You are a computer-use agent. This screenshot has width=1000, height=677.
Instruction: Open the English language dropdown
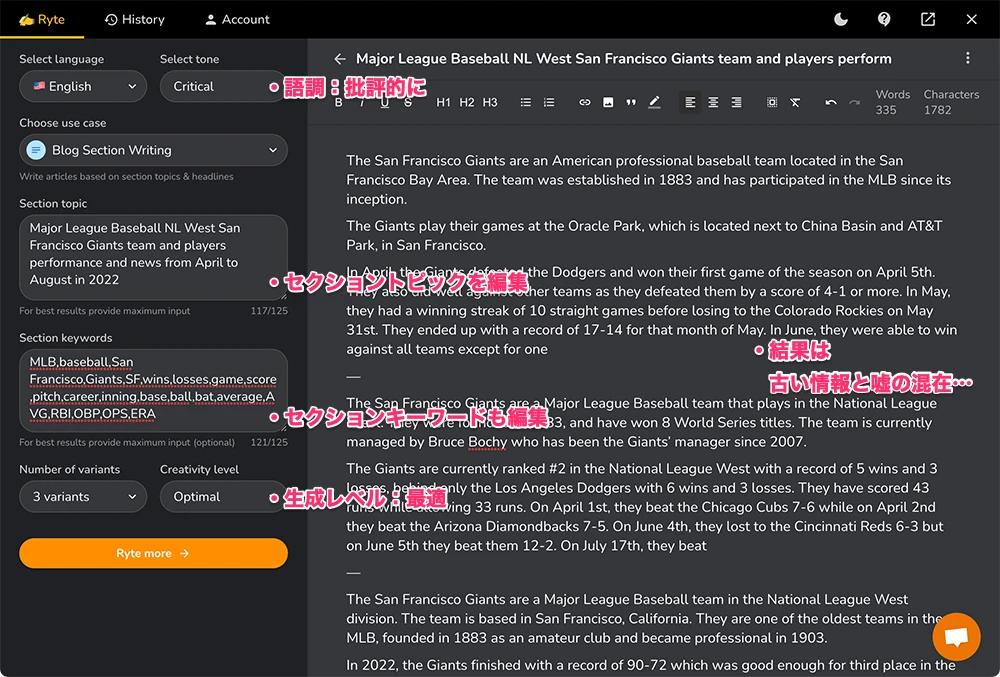click(83, 86)
